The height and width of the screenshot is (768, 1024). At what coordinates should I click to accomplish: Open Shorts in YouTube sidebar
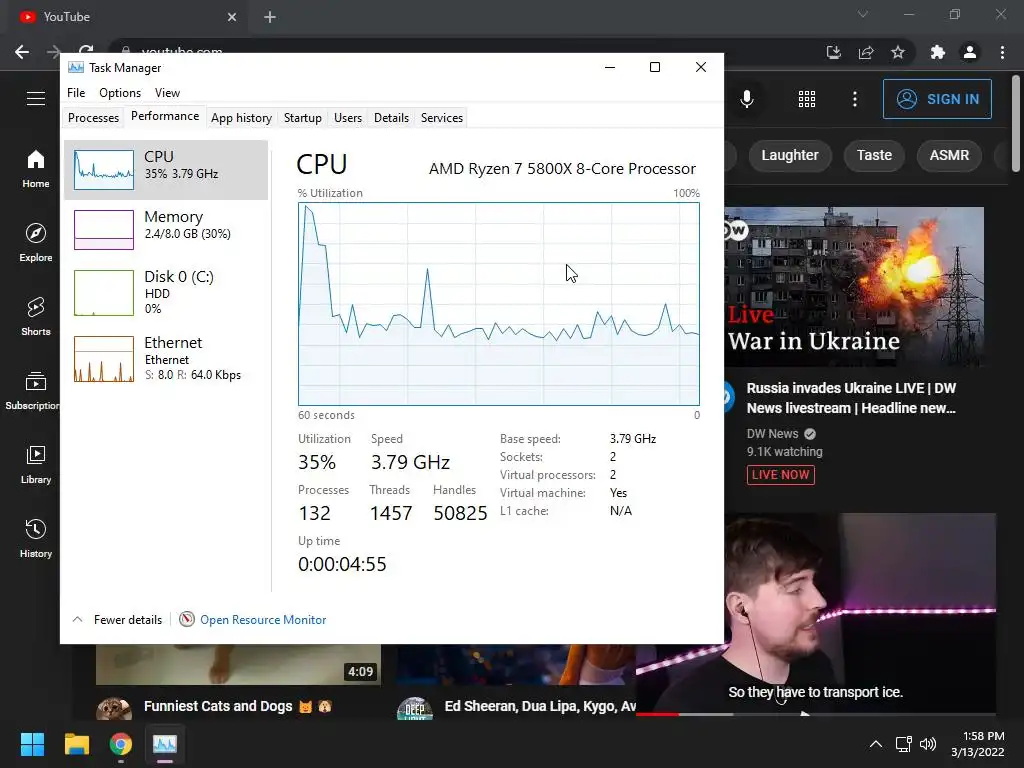pyautogui.click(x=35, y=316)
